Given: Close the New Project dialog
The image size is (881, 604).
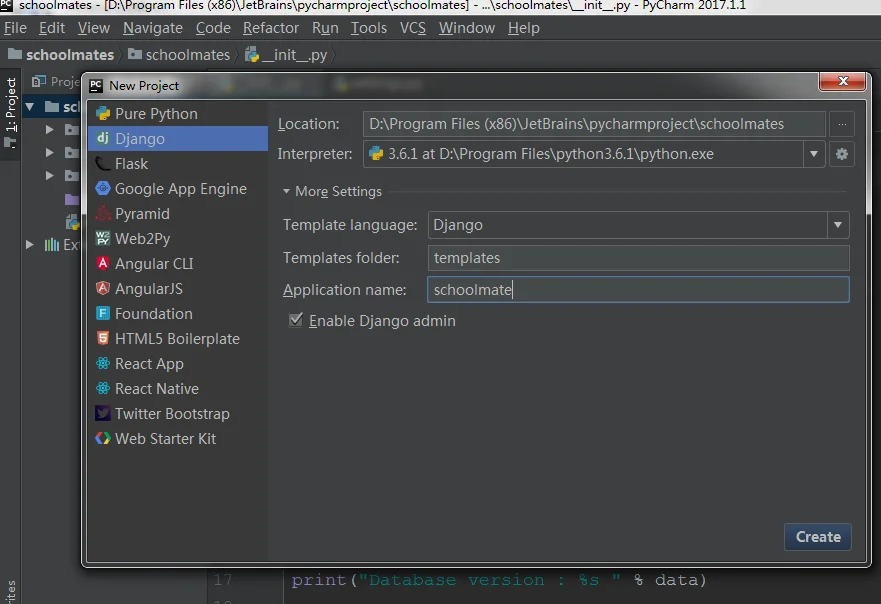Looking at the screenshot, I should (x=842, y=81).
